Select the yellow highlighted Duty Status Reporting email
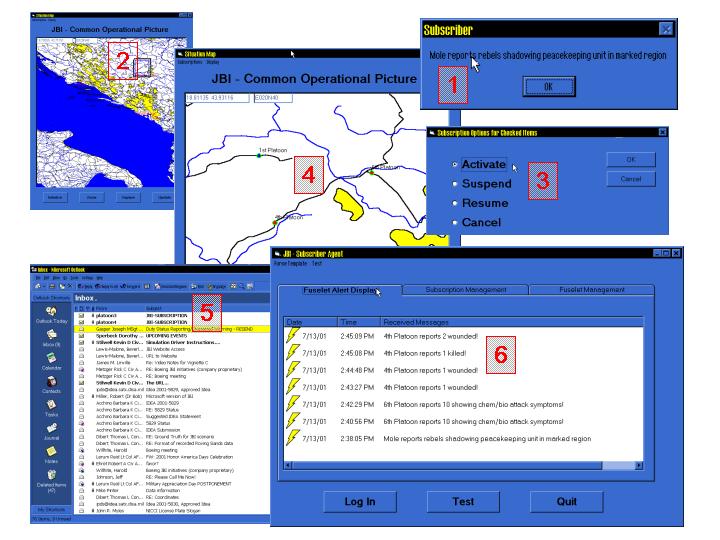This screenshot has width=720, height=540. [172, 329]
